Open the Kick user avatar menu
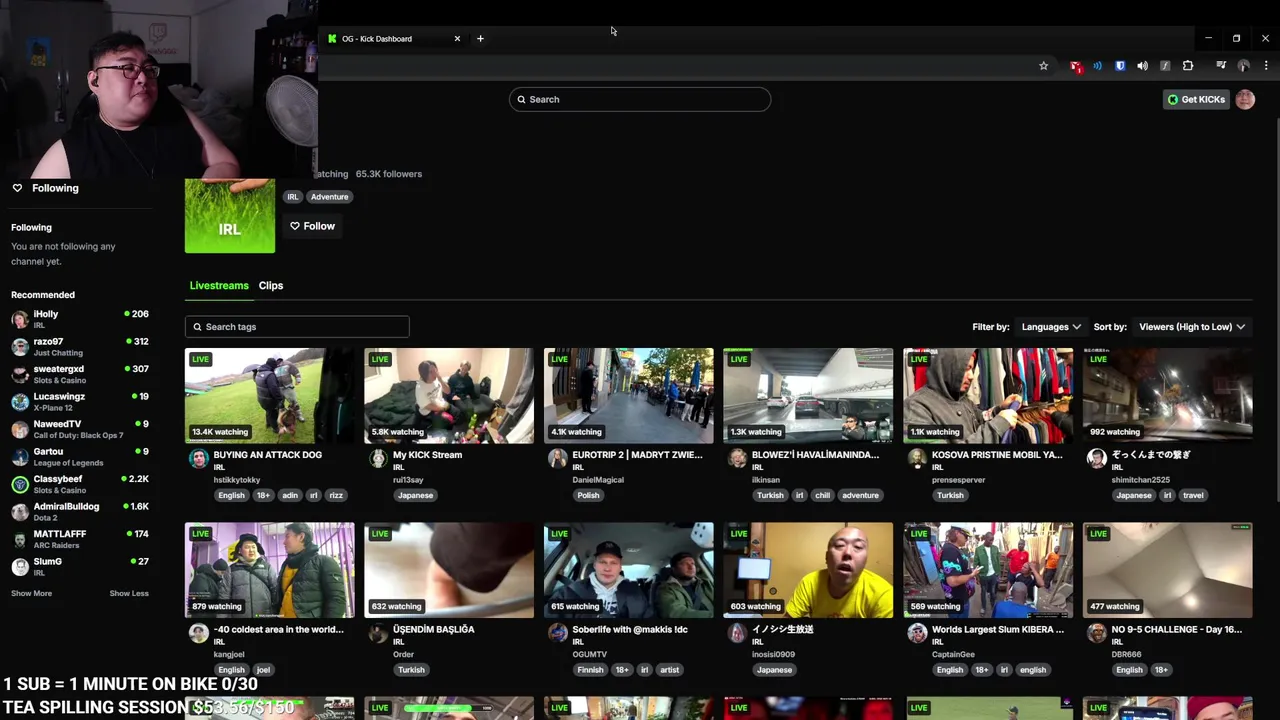The image size is (1280, 720). pyautogui.click(x=1245, y=99)
